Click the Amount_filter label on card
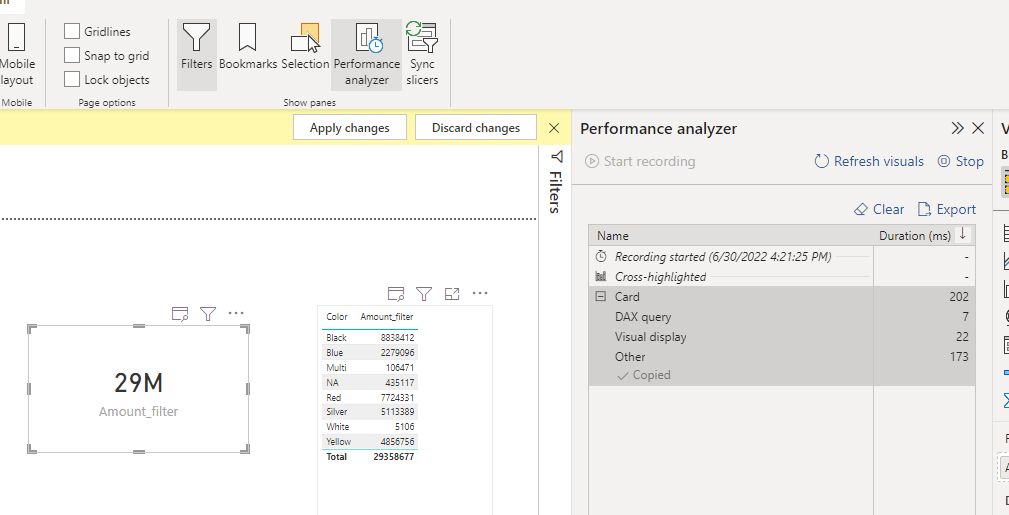 (138, 411)
